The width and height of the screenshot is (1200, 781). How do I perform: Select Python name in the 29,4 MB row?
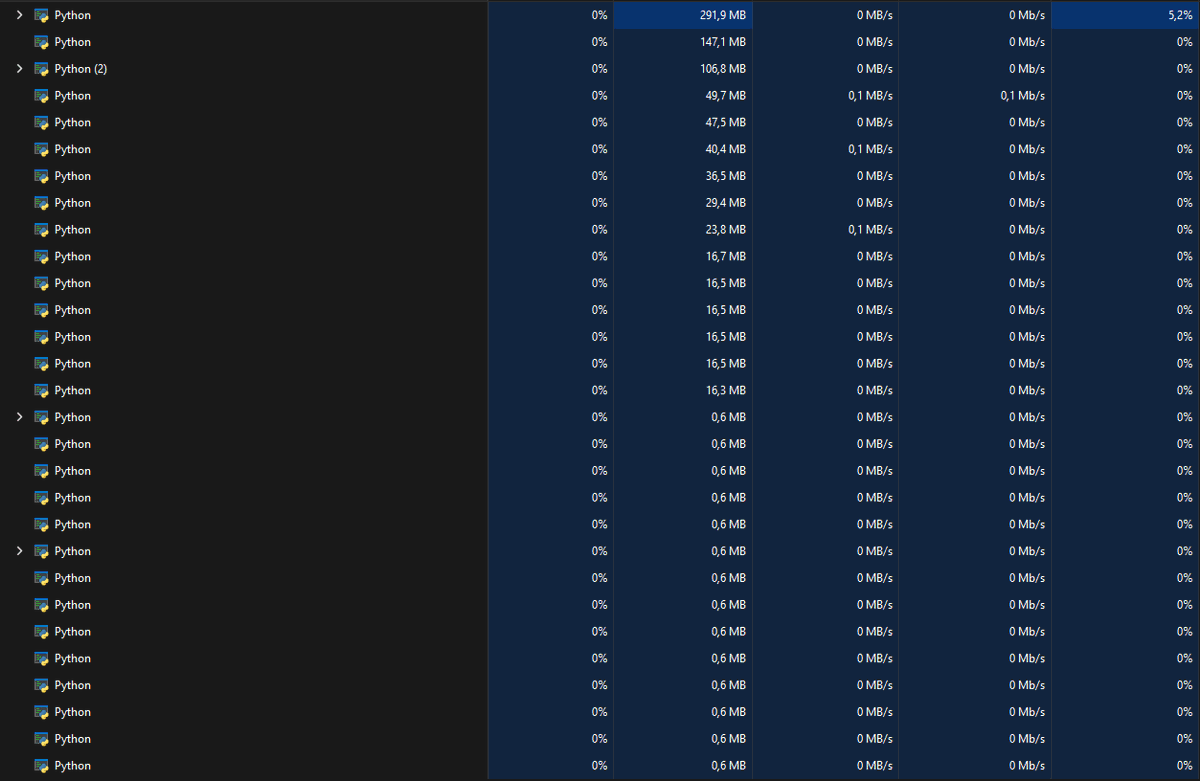pyautogui.click(x=73, y=203)
